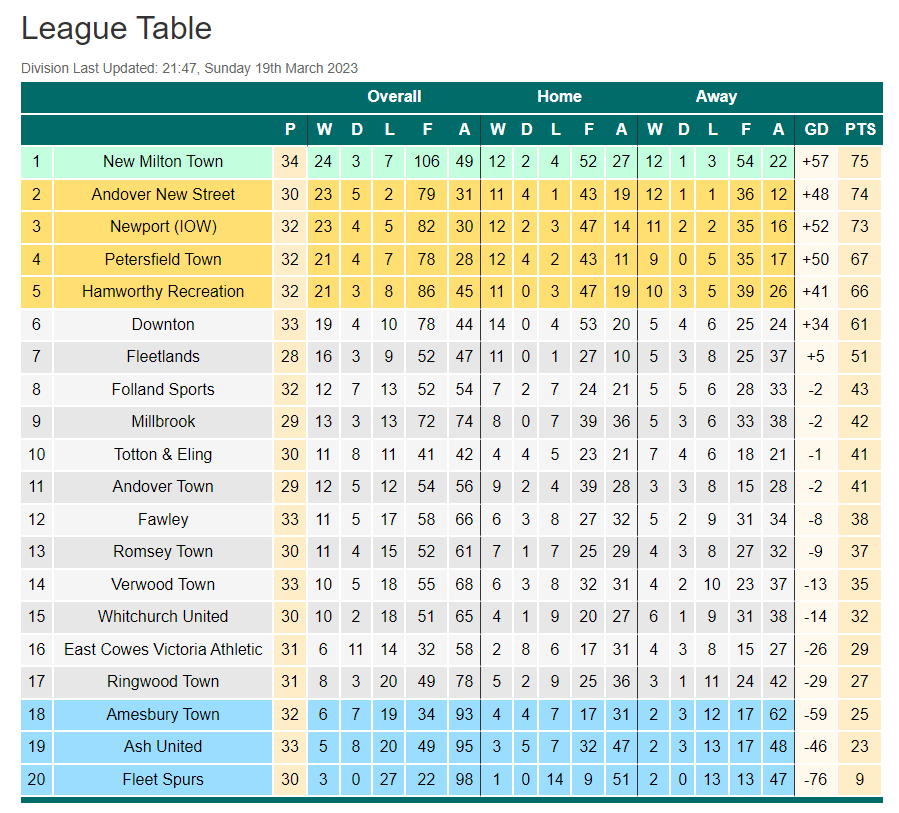Click the Overall column group header
The width and height of the screenshot is (899, 813).
point(394,96)
